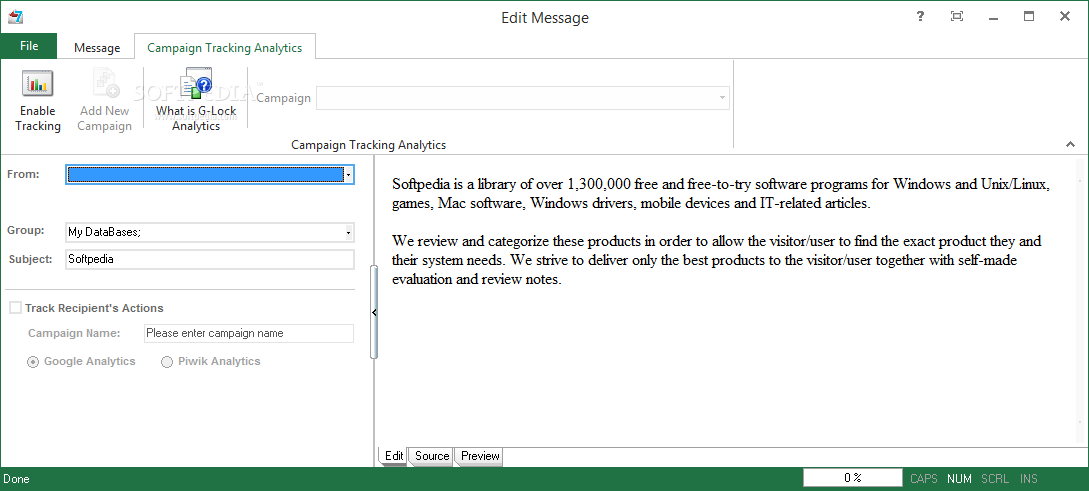Click the Done status text

16,478
